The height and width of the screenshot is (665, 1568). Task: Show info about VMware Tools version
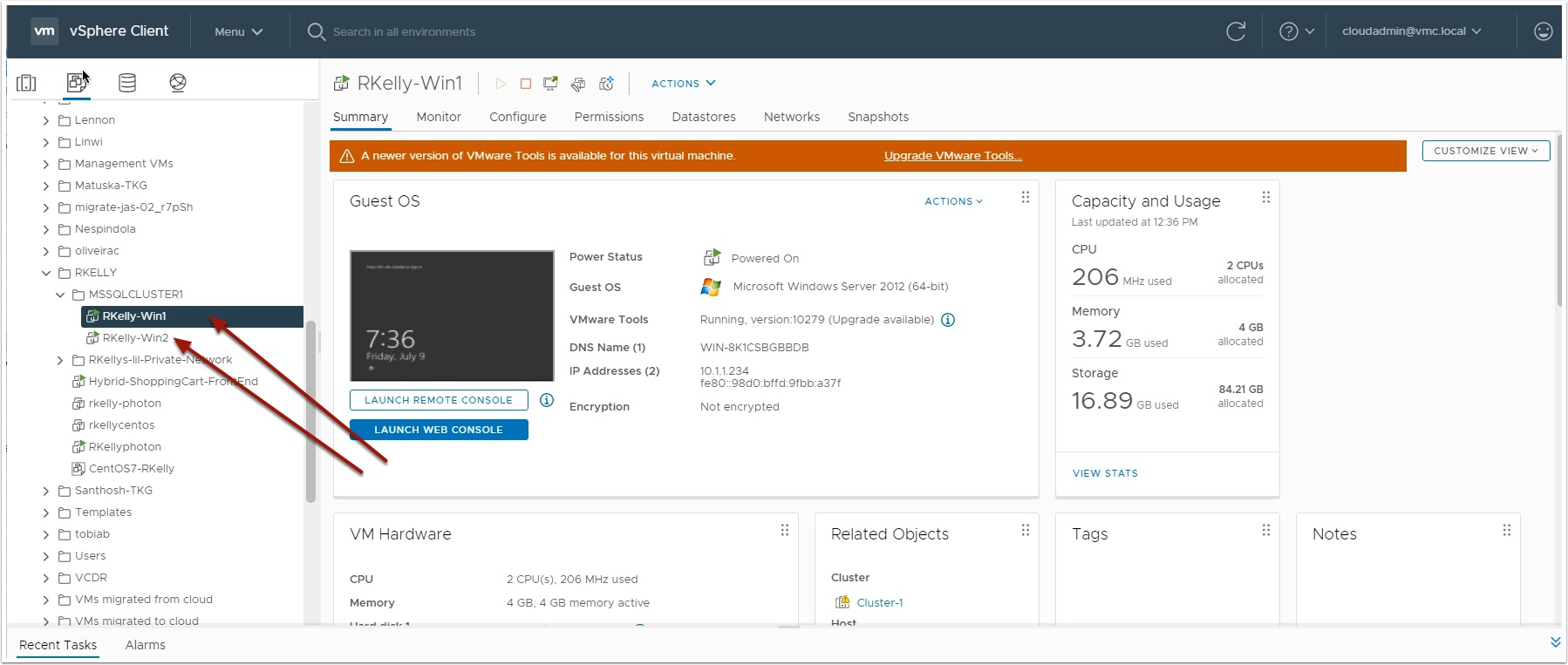click(948, 320)
